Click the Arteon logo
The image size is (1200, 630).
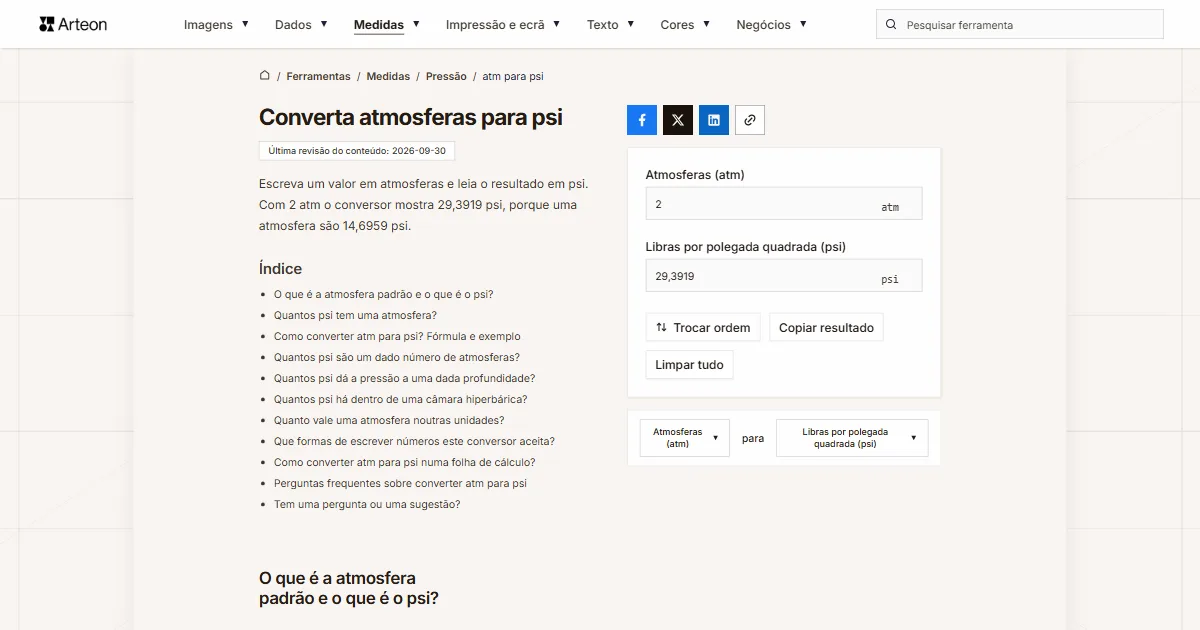73,24
